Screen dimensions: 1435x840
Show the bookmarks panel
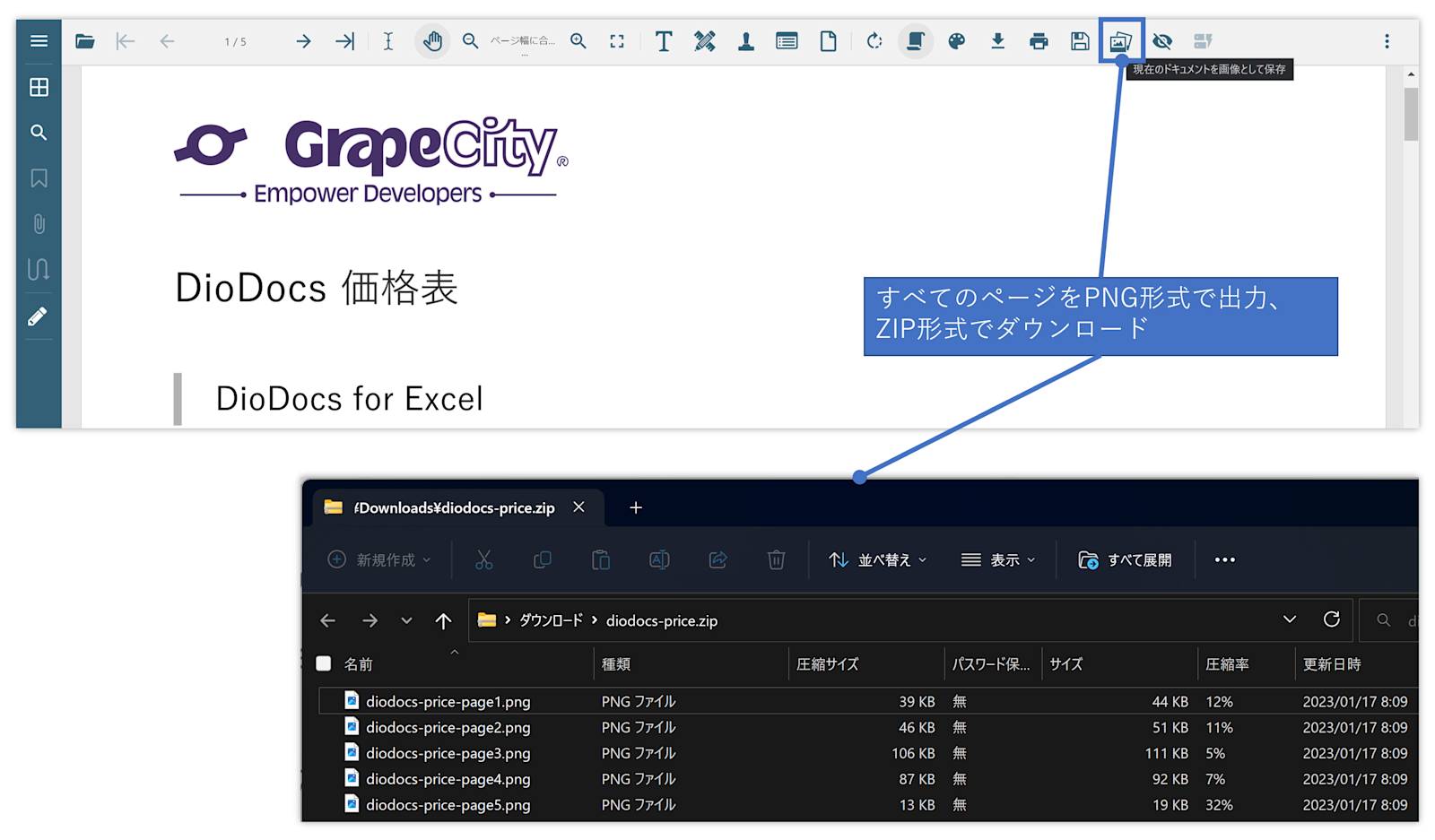[39, 178]
